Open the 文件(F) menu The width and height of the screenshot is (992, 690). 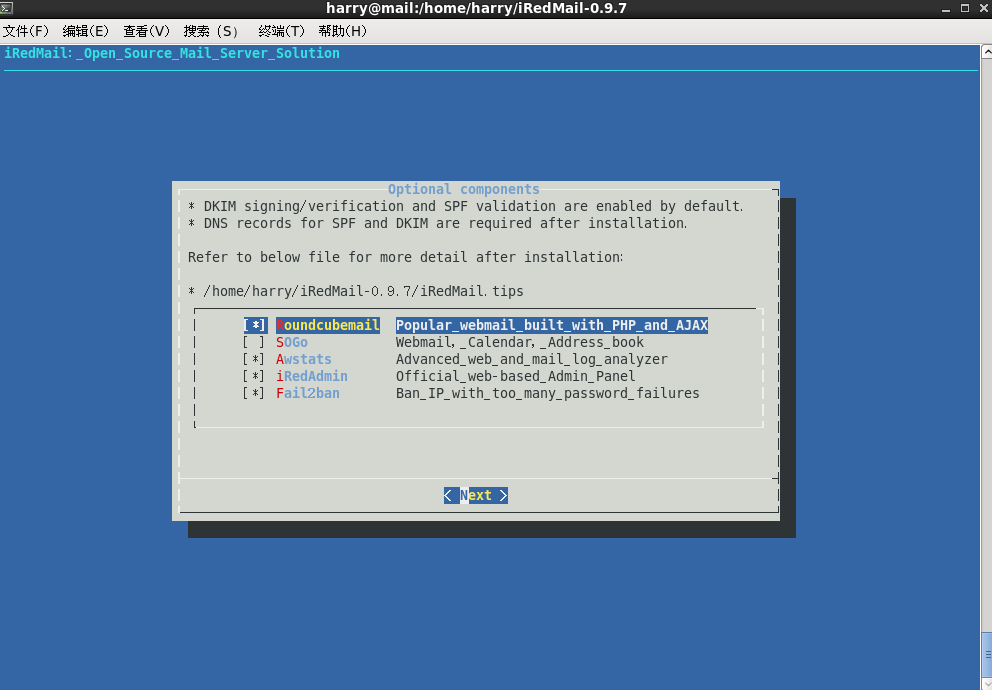pyautogui.click(x=25, y=31)
